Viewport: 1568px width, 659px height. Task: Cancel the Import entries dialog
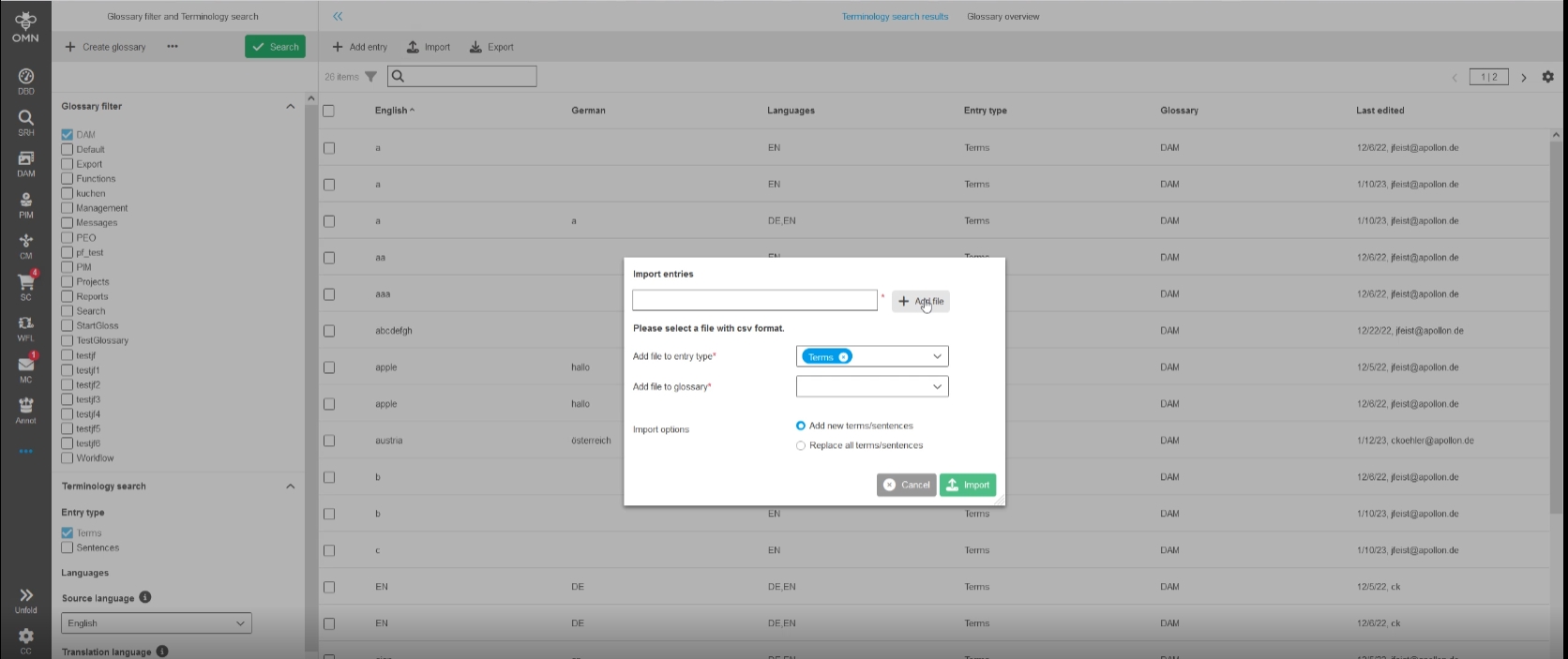pyautogui.click(x=906, y=485)
